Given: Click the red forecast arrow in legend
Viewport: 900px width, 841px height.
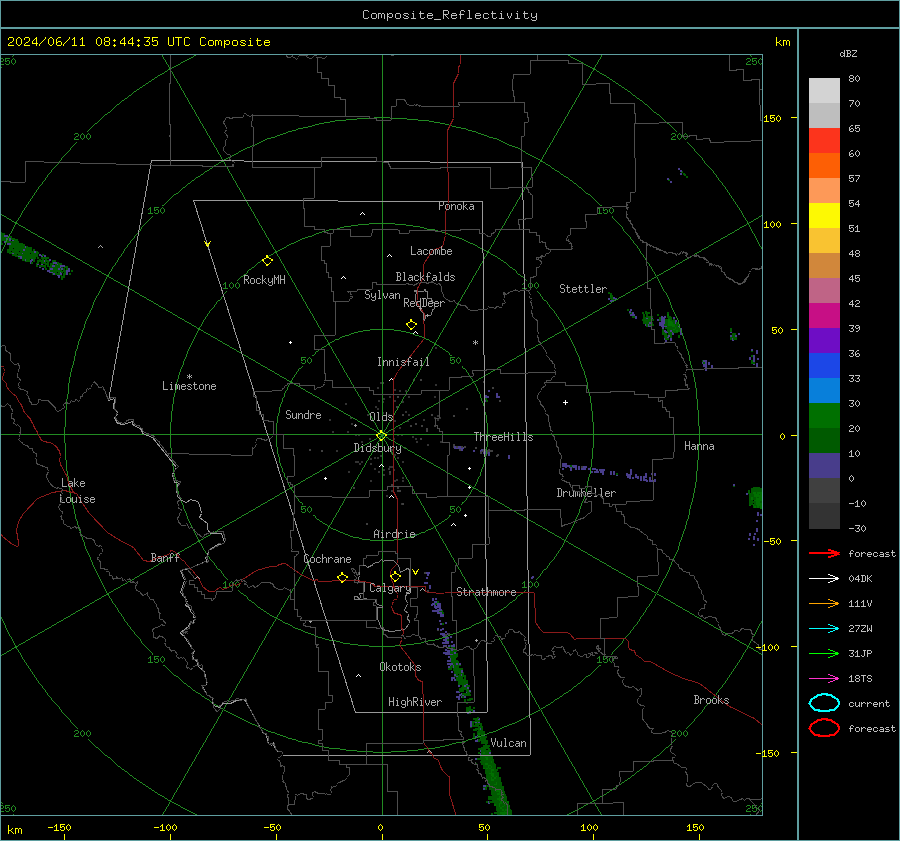Looking at the screenshot, I should click(824, 553).
